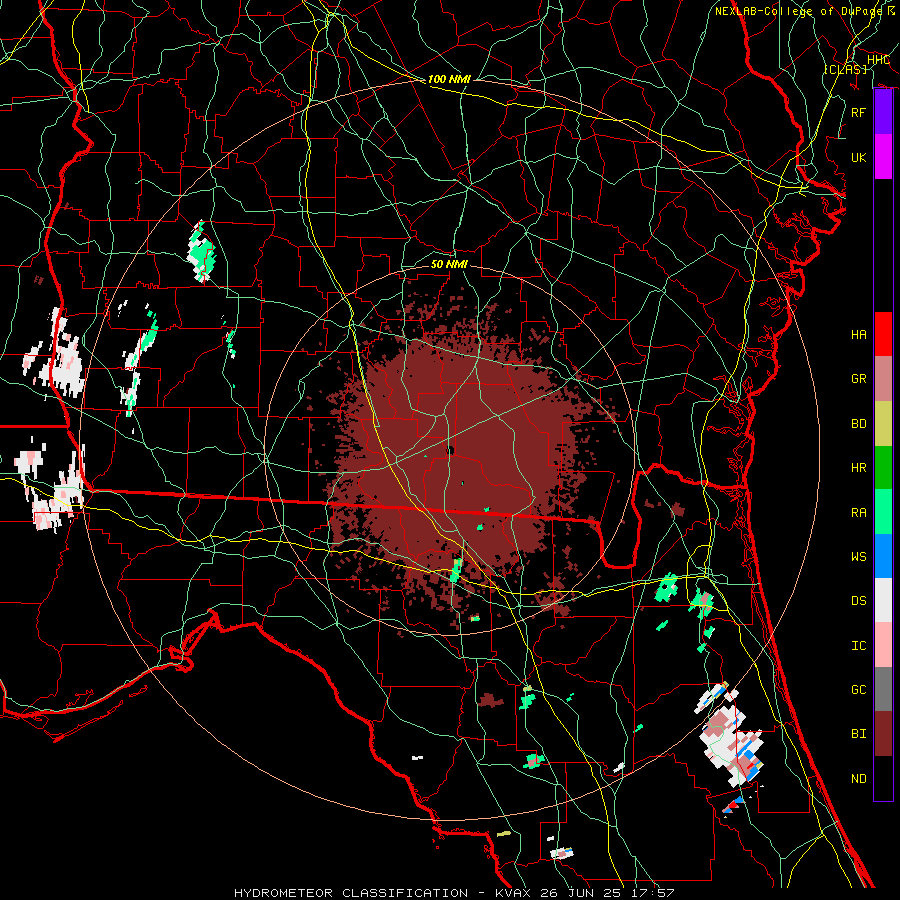Click the RF legend label
Image resolution: width=900 pixels, height=900 pixels.
[858, 112]
